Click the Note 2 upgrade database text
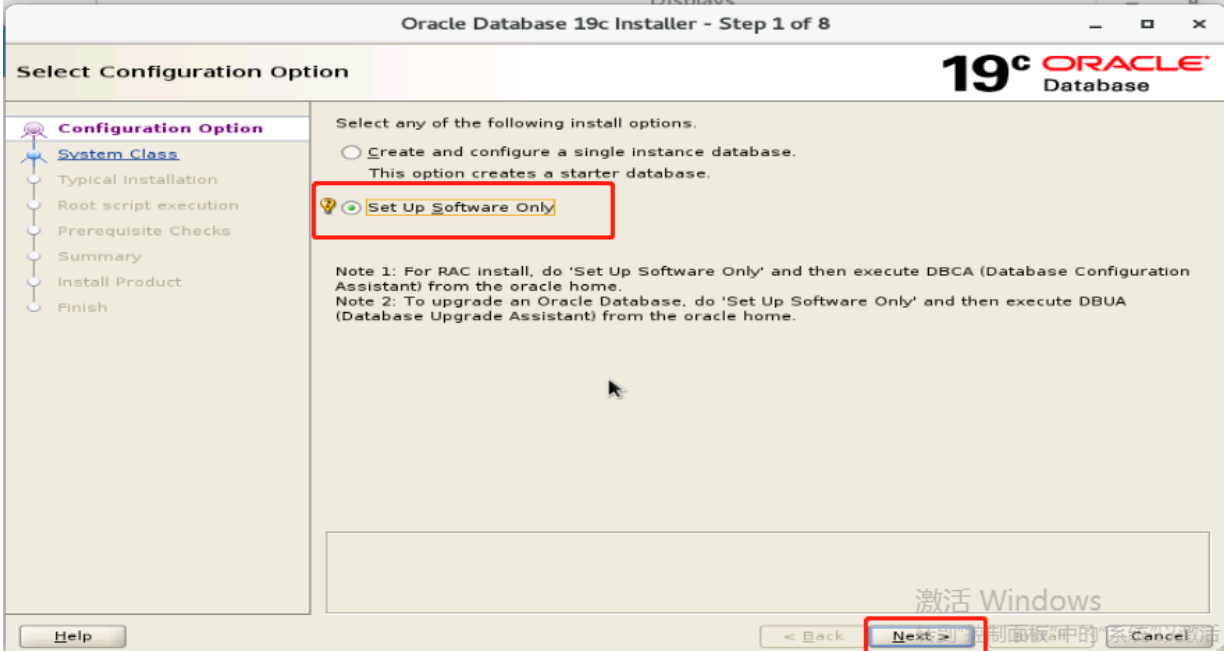 tap(730, 308)
